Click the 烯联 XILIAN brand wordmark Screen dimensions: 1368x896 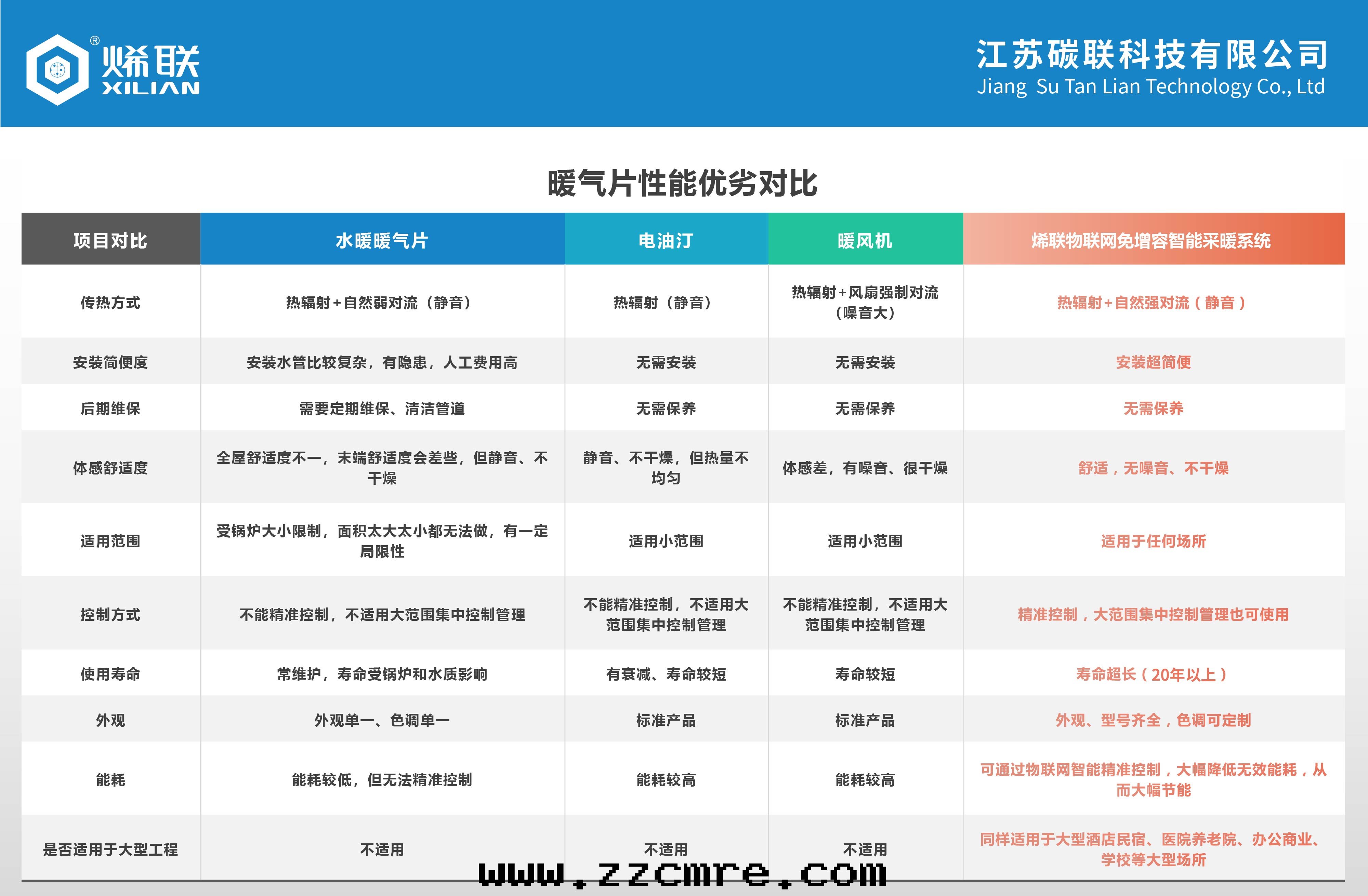(x=150, y=69)
